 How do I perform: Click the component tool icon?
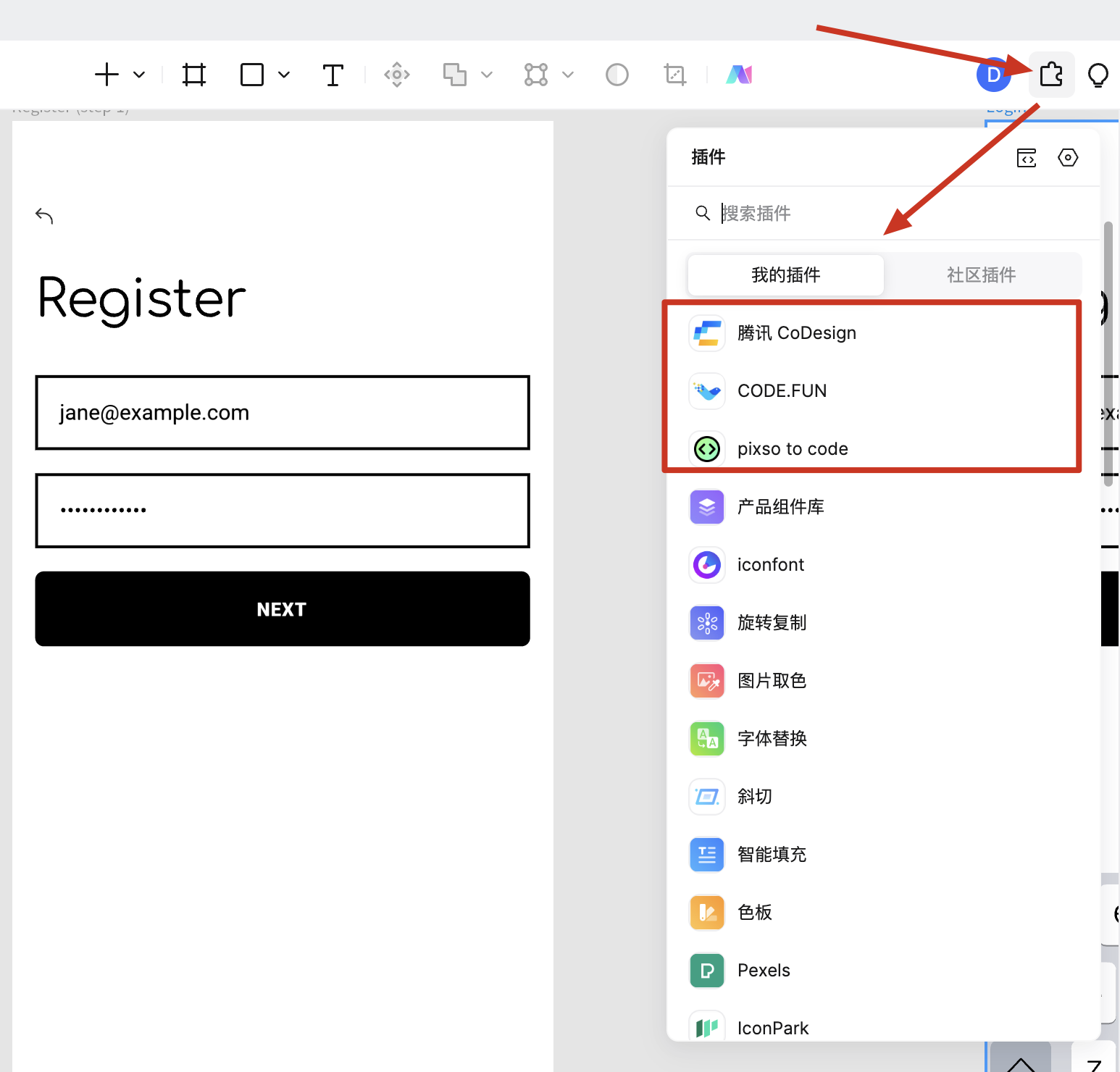point(397,75)
